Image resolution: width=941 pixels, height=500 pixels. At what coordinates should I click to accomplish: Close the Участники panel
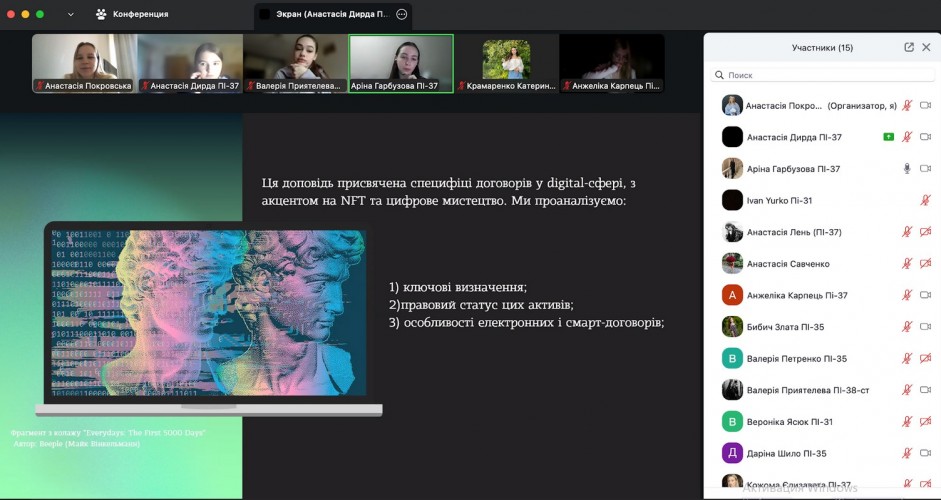pyautogui.click(x=927, y=47)
